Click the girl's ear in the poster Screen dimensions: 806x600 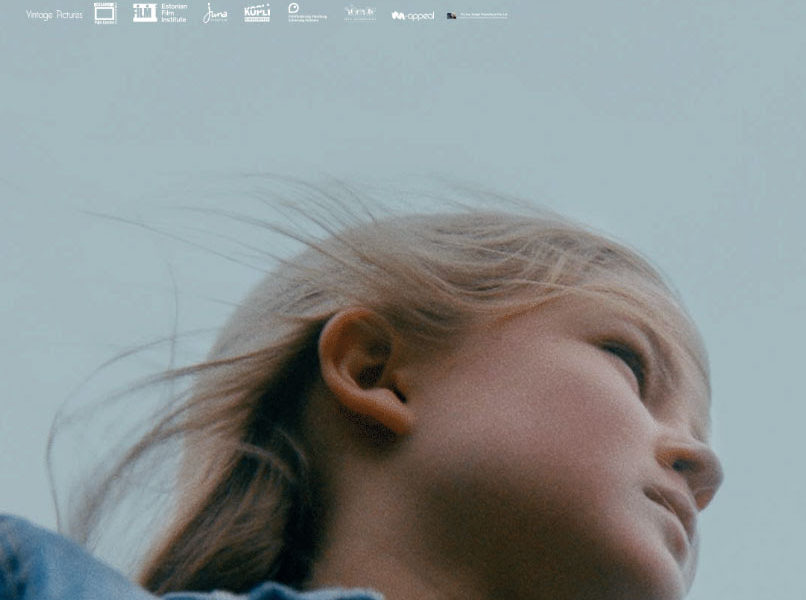pos(363,370)
